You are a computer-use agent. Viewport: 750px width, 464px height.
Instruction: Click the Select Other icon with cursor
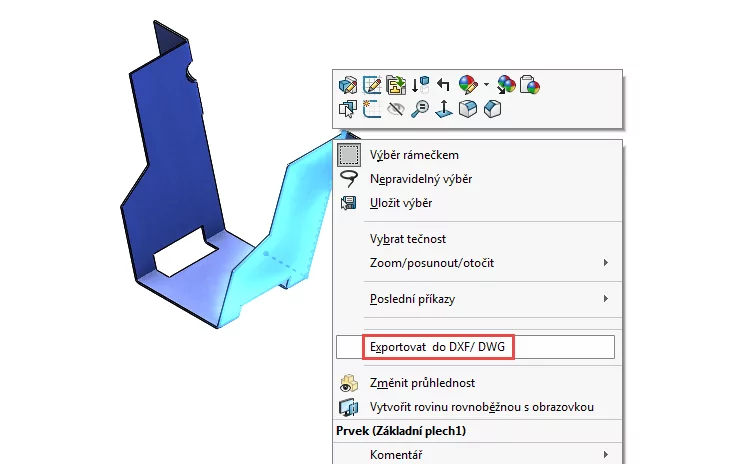click(x=348, y=109)
